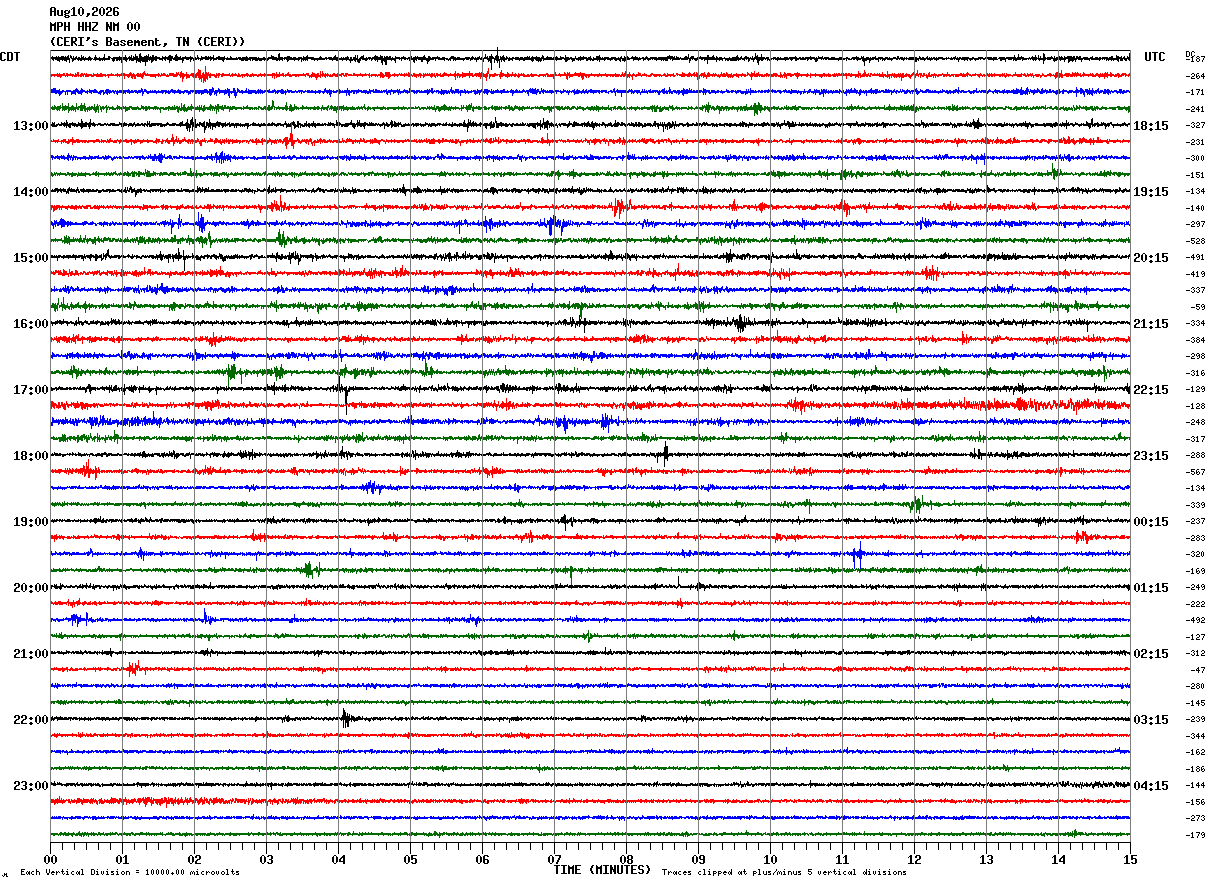Screen dimensions: 1210x886
Task: Click the DC offset value '-179'
Action: [1195, 835]
